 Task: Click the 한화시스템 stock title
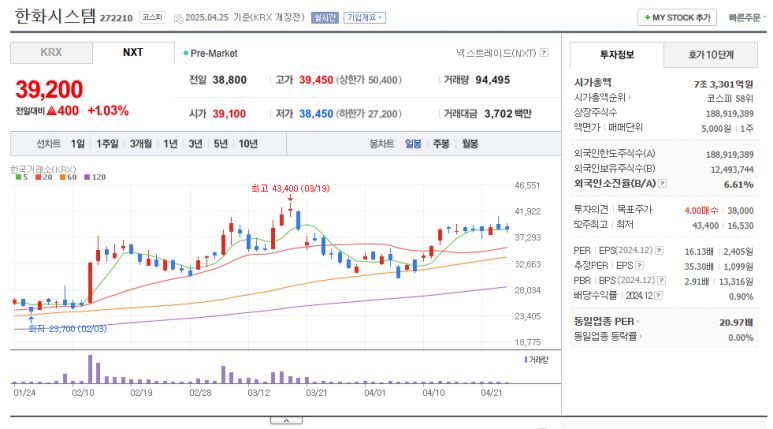point(55,16)
